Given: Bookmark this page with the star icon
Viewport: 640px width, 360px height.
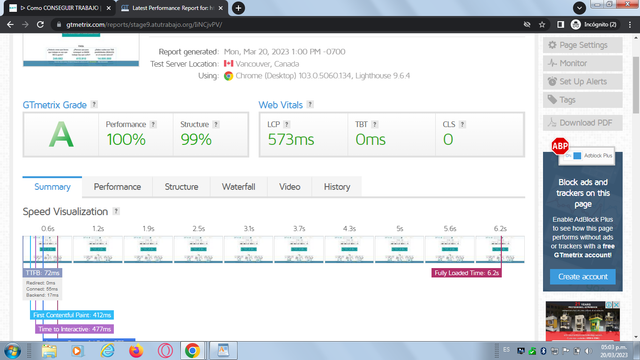Looking at the screenshot, I should click(542, 24).
